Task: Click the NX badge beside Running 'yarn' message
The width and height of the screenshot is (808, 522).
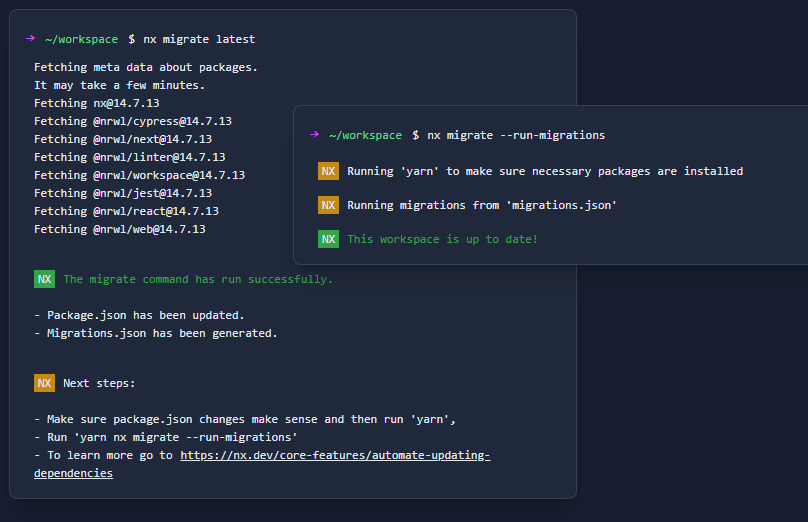Action: click(328, 171)
